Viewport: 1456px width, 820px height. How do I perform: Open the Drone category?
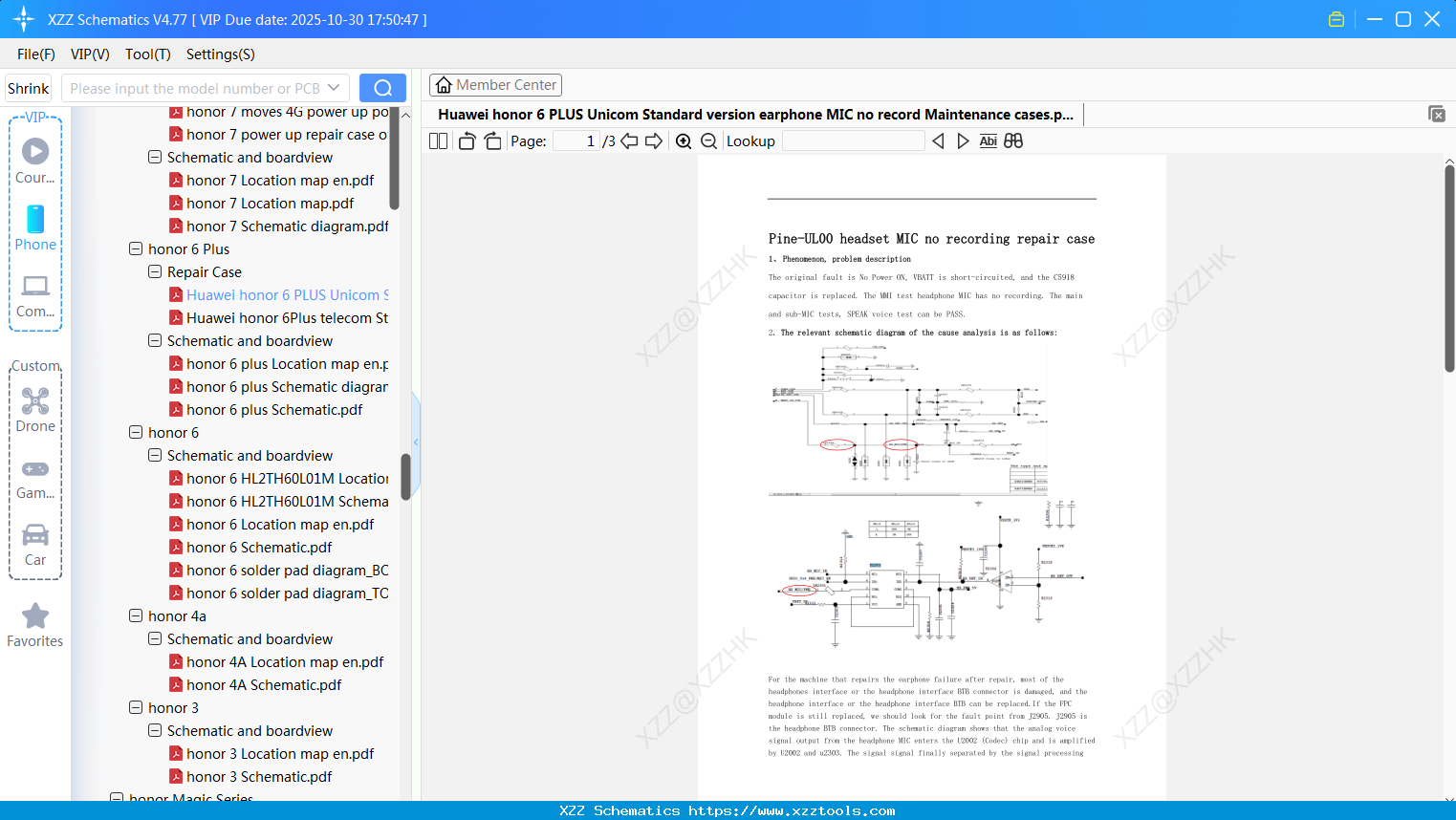pos(35,410)
